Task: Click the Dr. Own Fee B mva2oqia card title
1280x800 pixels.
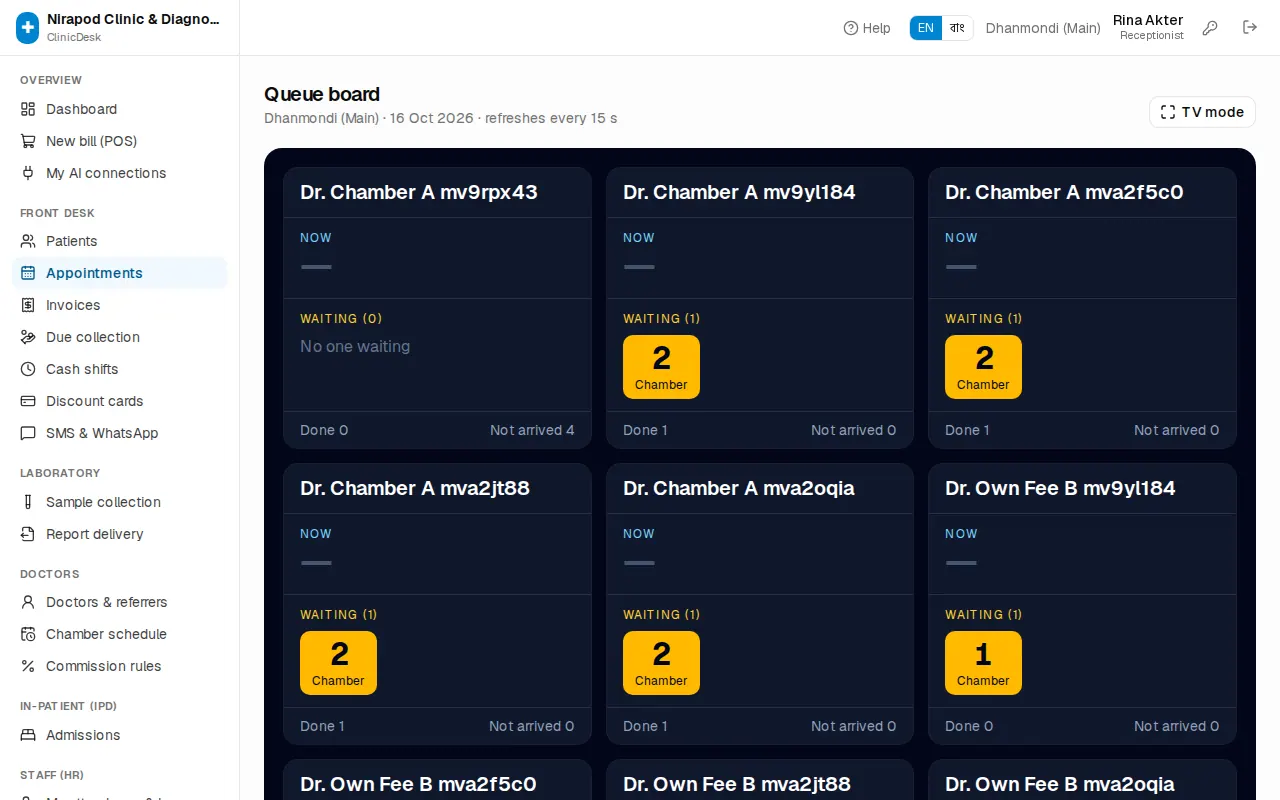Action: 1060,784
